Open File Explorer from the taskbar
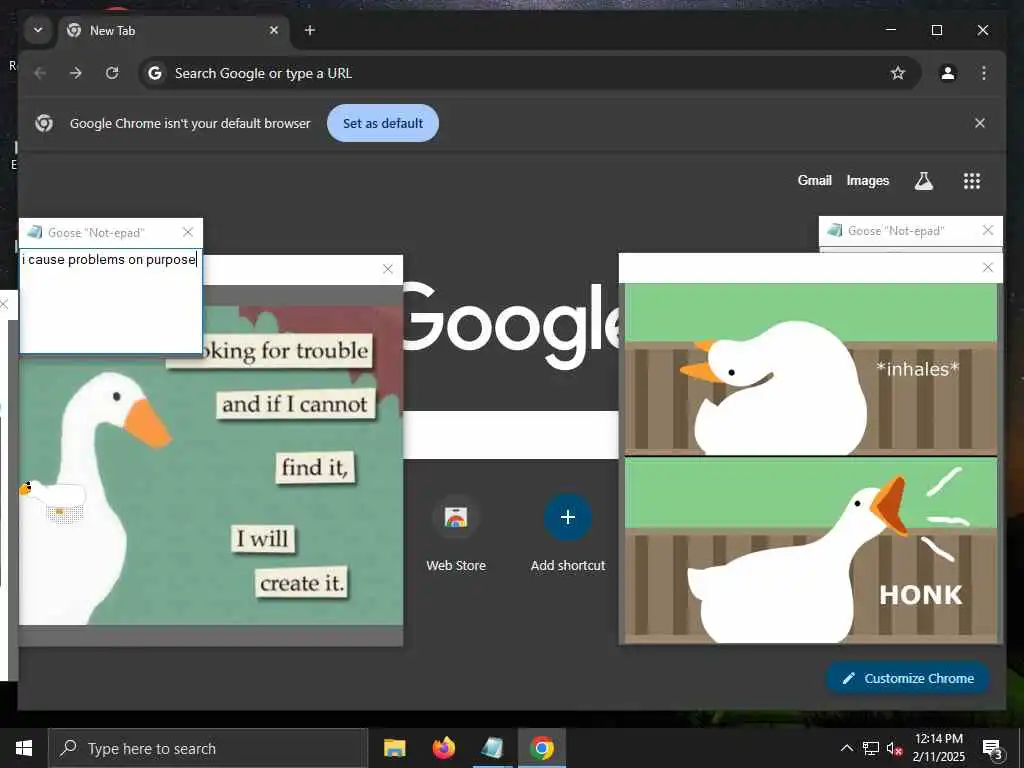 coord(394,748)
